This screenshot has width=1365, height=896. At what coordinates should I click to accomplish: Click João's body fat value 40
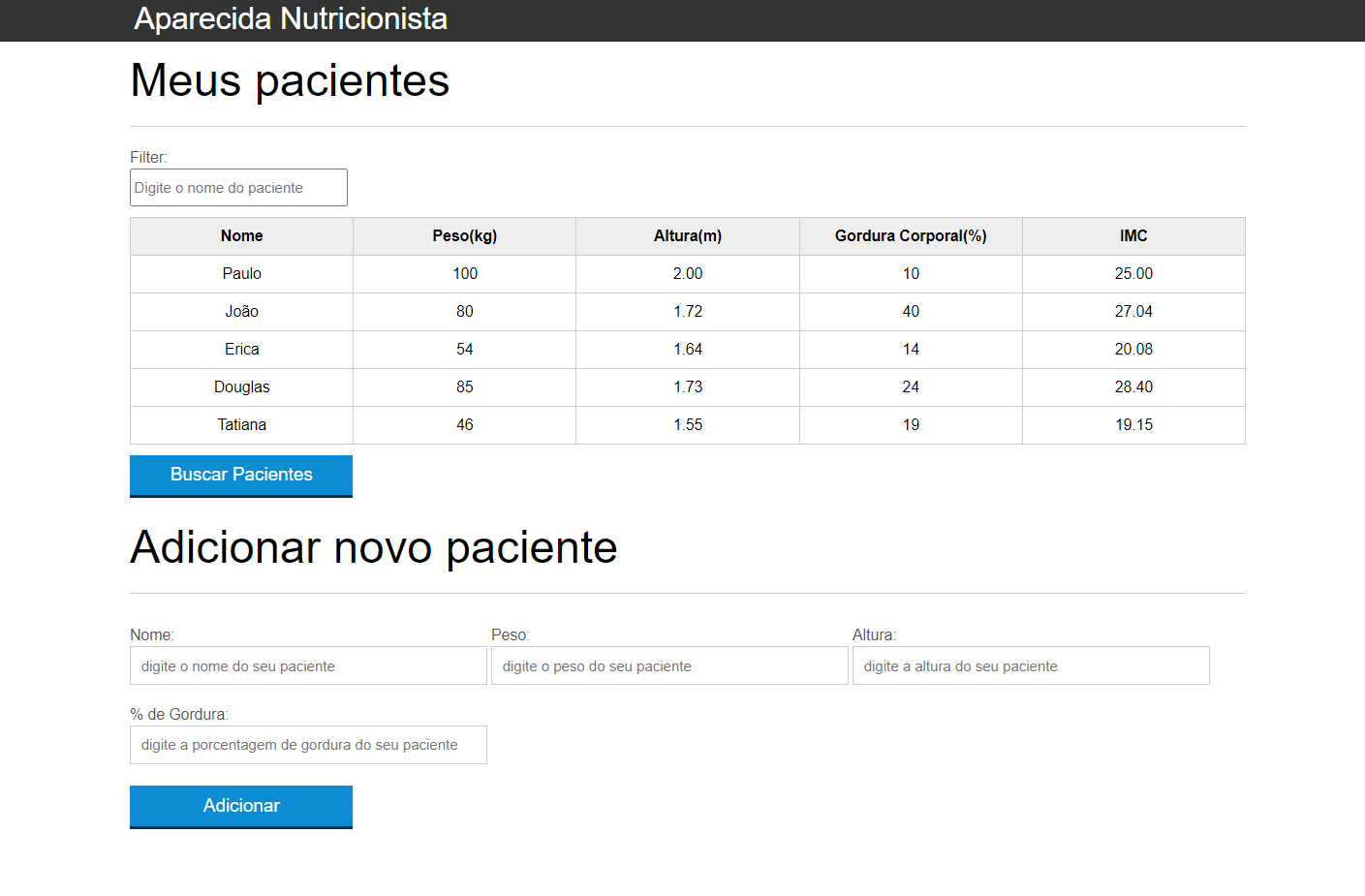click(x=911, y=312)
